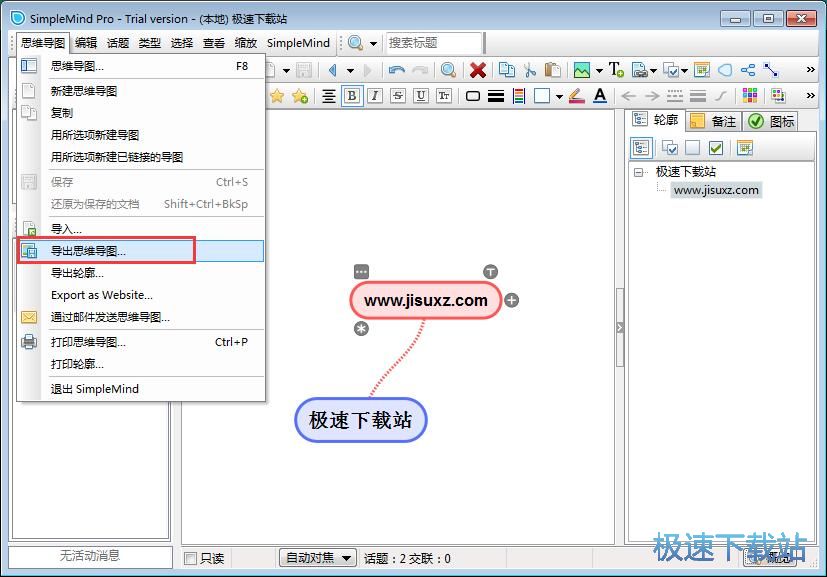Click the add checkbox icon in toolbar
The image size is (827, 577).
[x=671, y=70]
